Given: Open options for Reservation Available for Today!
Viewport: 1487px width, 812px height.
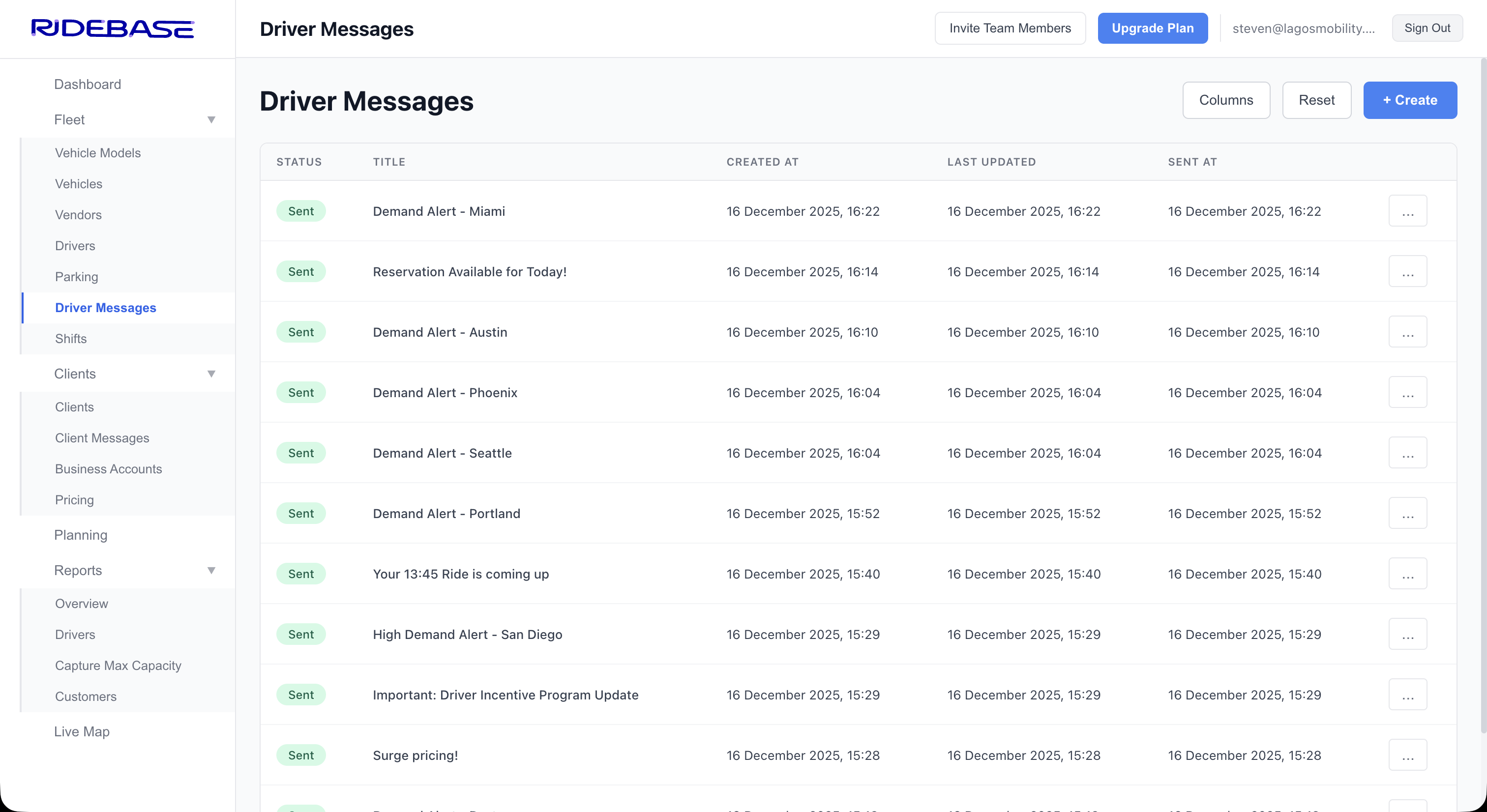Looking at the screenshot, I should pos(1407,272).
